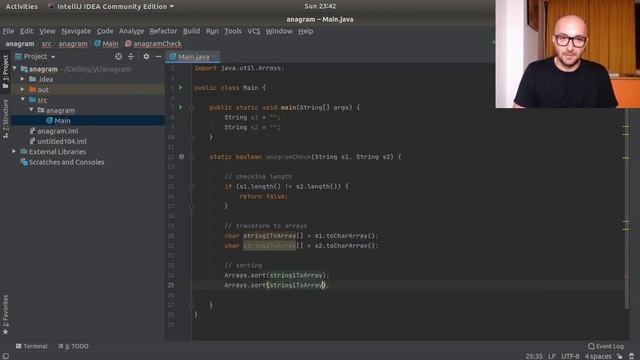Open the 2: Favorites tool window tab

click(x=5, y=314)
